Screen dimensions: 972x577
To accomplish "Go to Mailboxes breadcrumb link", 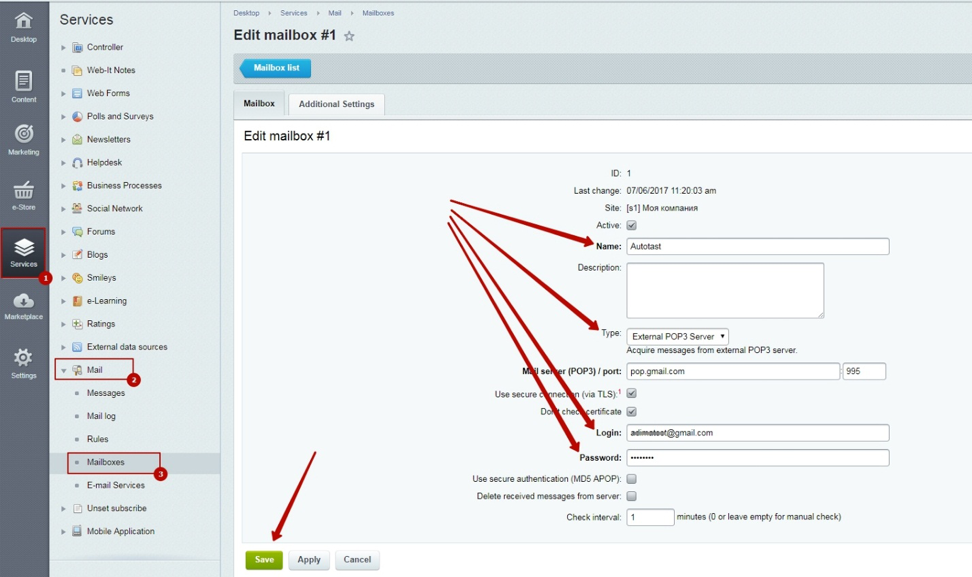I will click(x=378, y=13).
